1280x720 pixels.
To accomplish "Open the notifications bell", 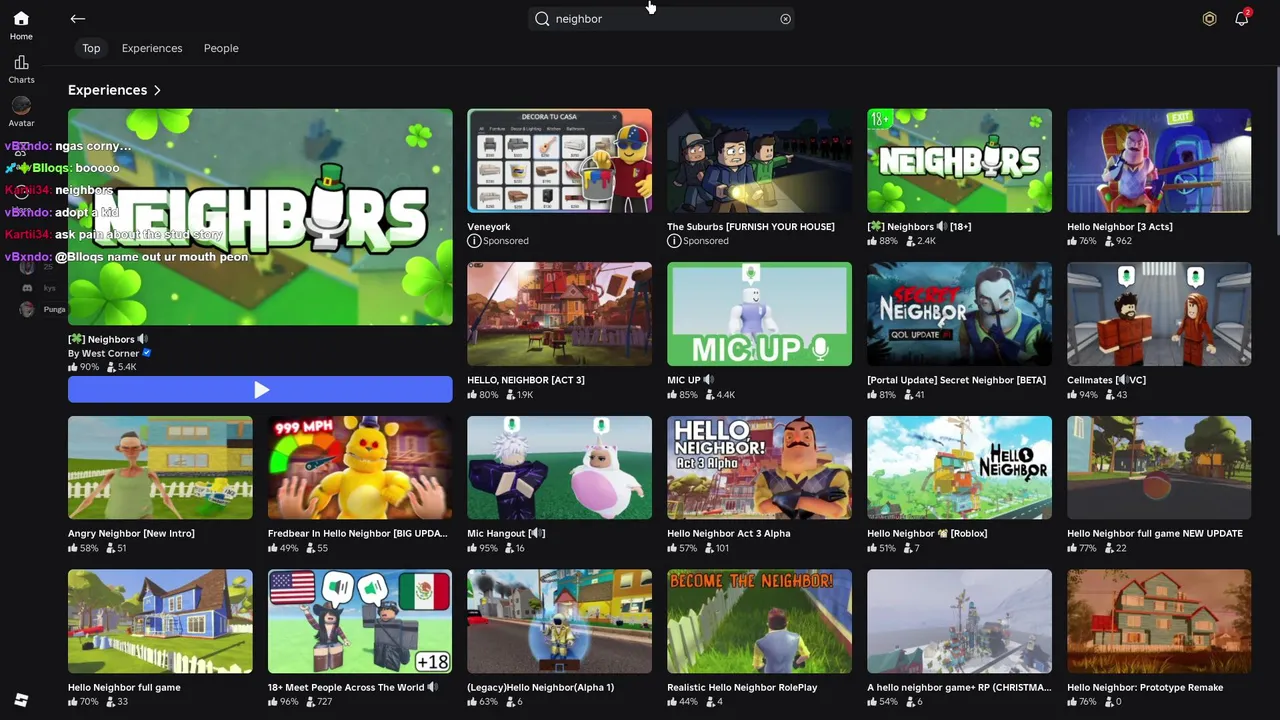I will coord(1241,19).
